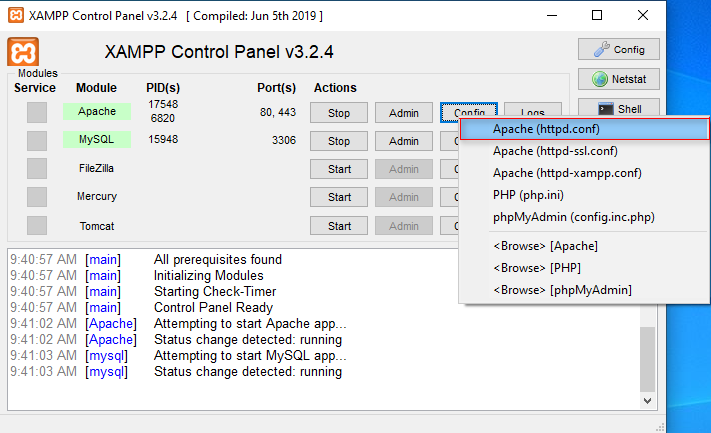Stop the Apache module
The height and width of the screenshot is (433, 711).
click(x=339, y=112)
